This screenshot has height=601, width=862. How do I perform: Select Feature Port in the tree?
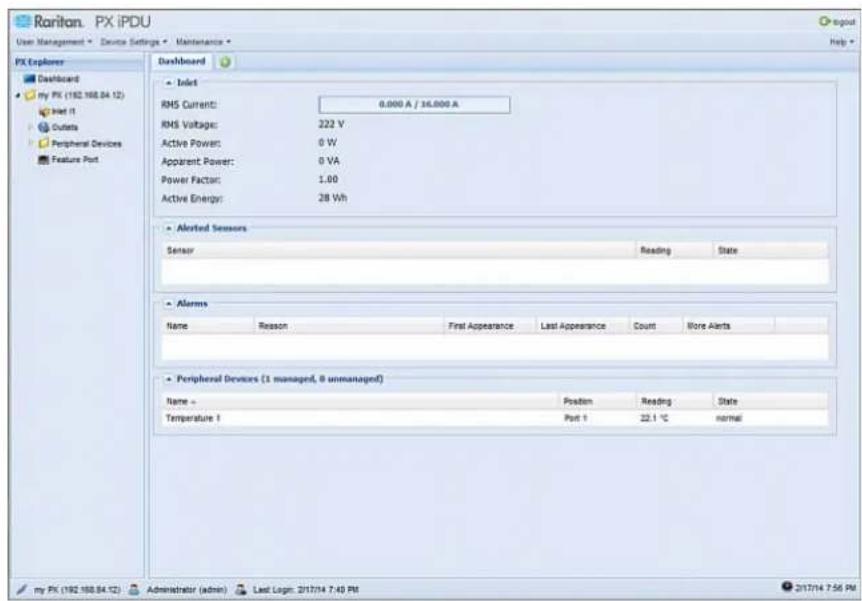[x=75, y=159]
